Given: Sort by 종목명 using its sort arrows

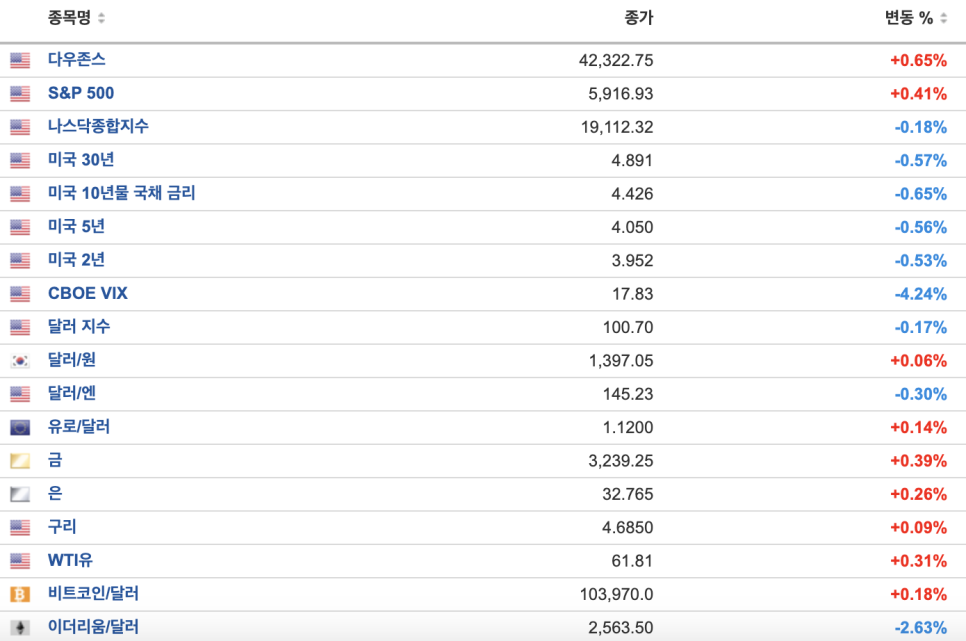Looking at the screenshot, I should [101, 18].
